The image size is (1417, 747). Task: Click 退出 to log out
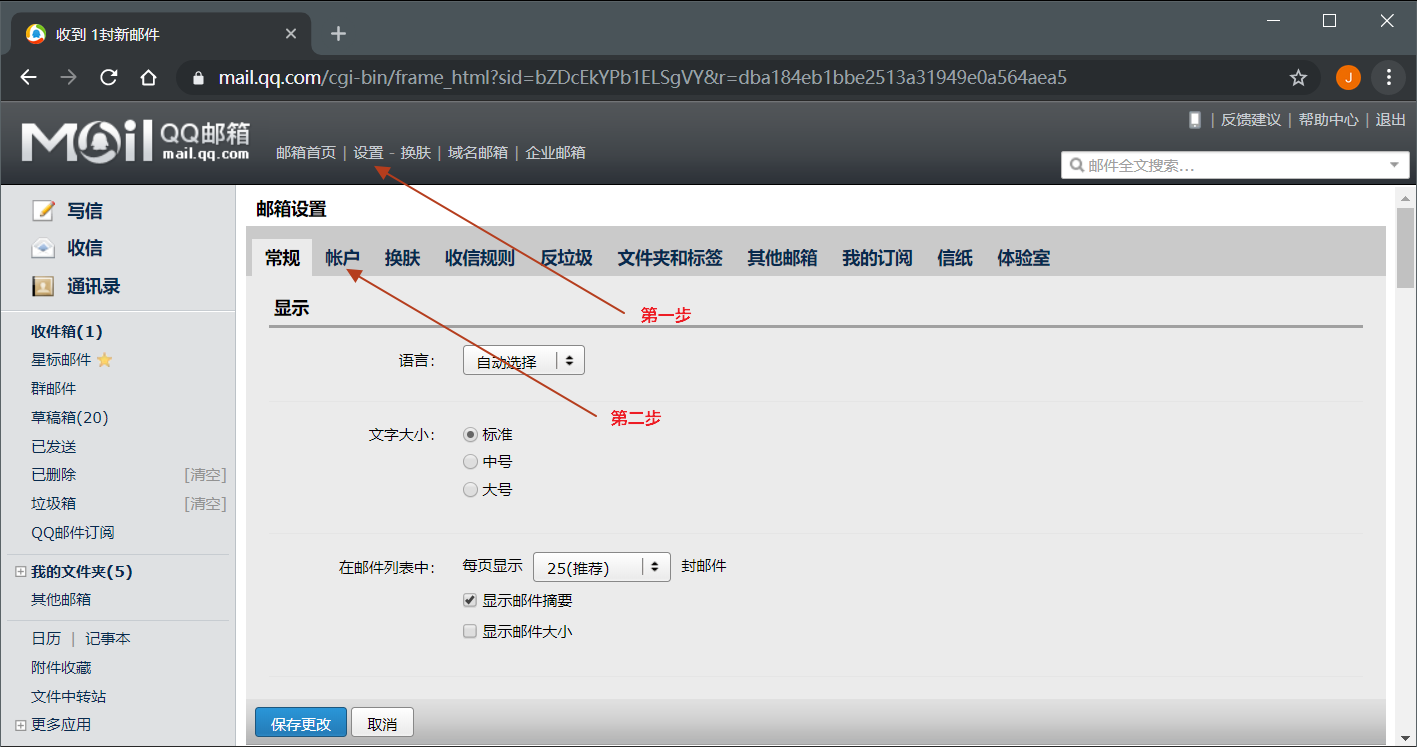pyautogui.click(x=1390, y=120)
